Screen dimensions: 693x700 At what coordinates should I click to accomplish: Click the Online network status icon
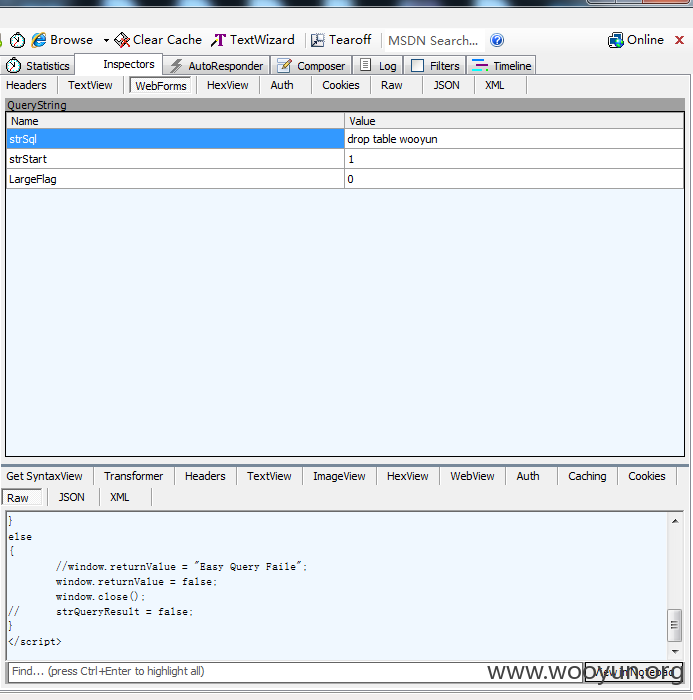[x=615, y=40]
